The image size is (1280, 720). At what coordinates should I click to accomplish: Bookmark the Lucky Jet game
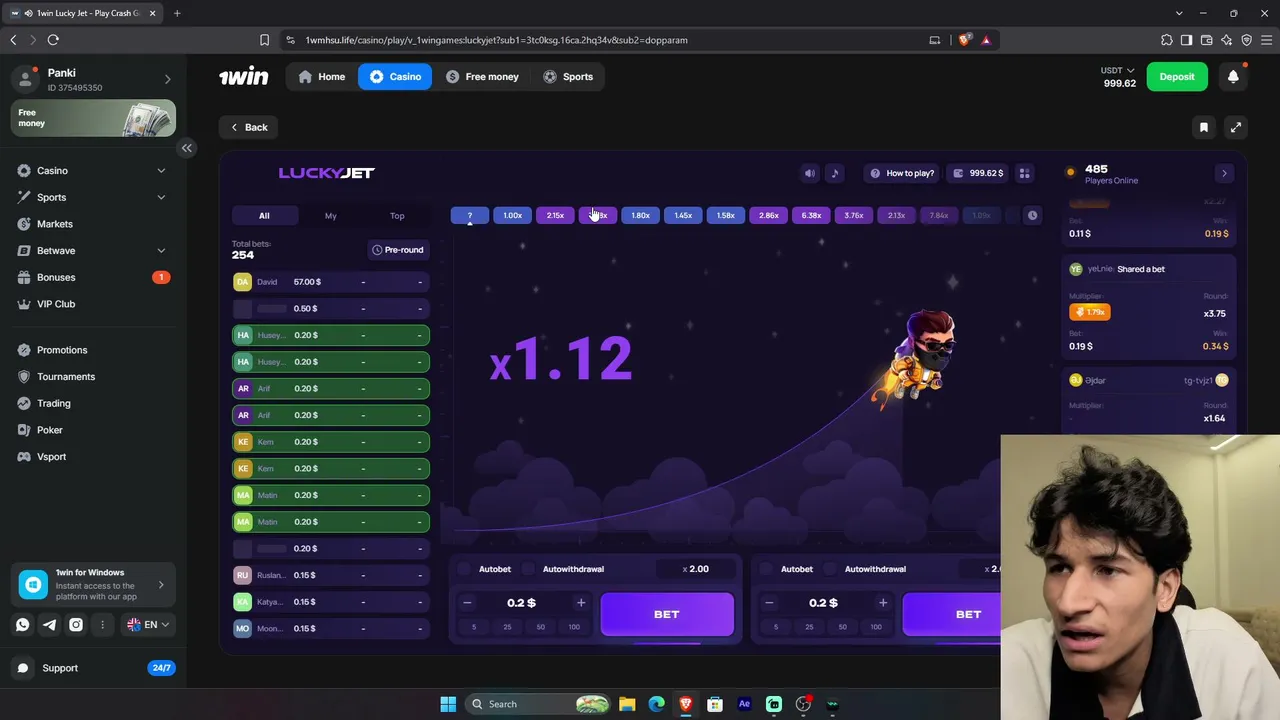1204,127
